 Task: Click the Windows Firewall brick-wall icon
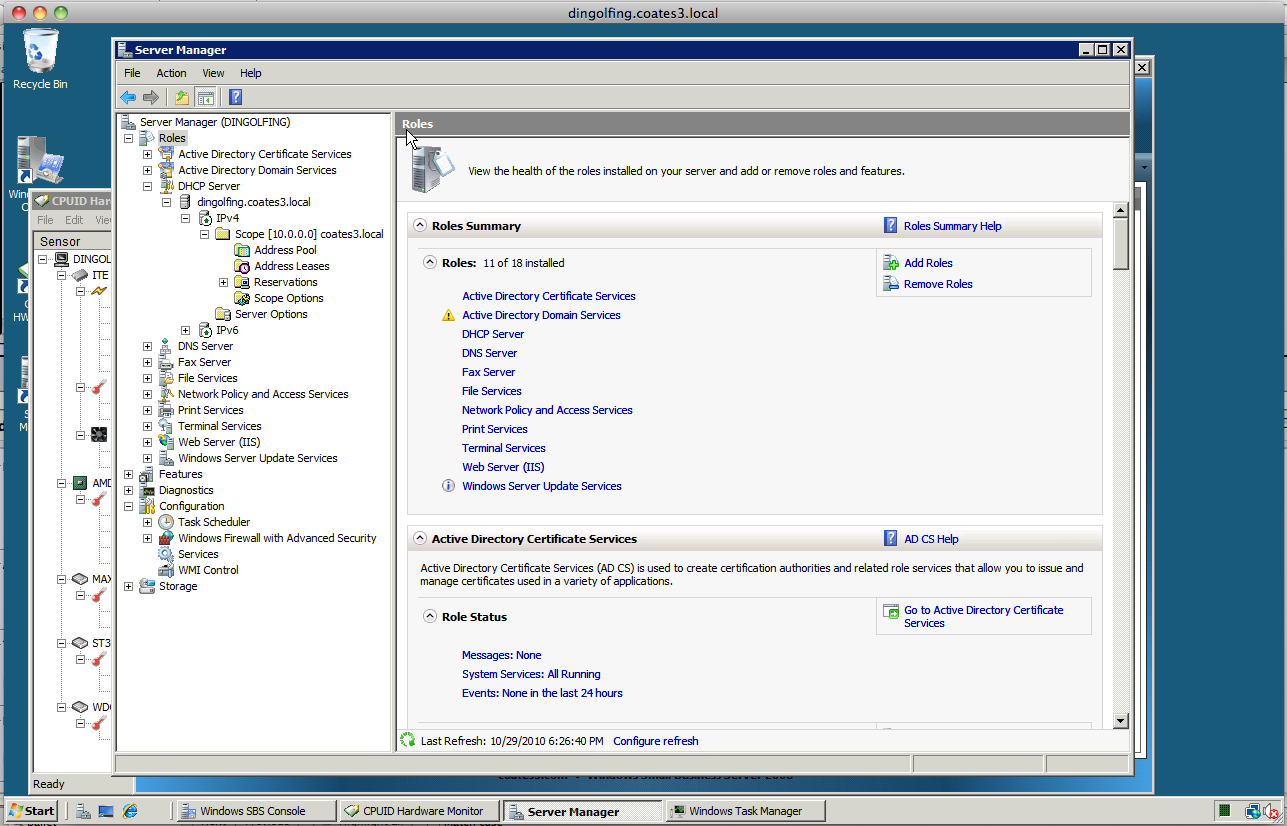coord(166,538)
